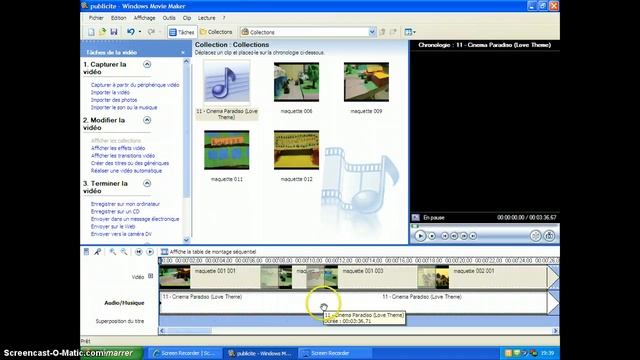Click the Open Project folder icon
This screenshot has height=360, width=640.
coord(102,32)
